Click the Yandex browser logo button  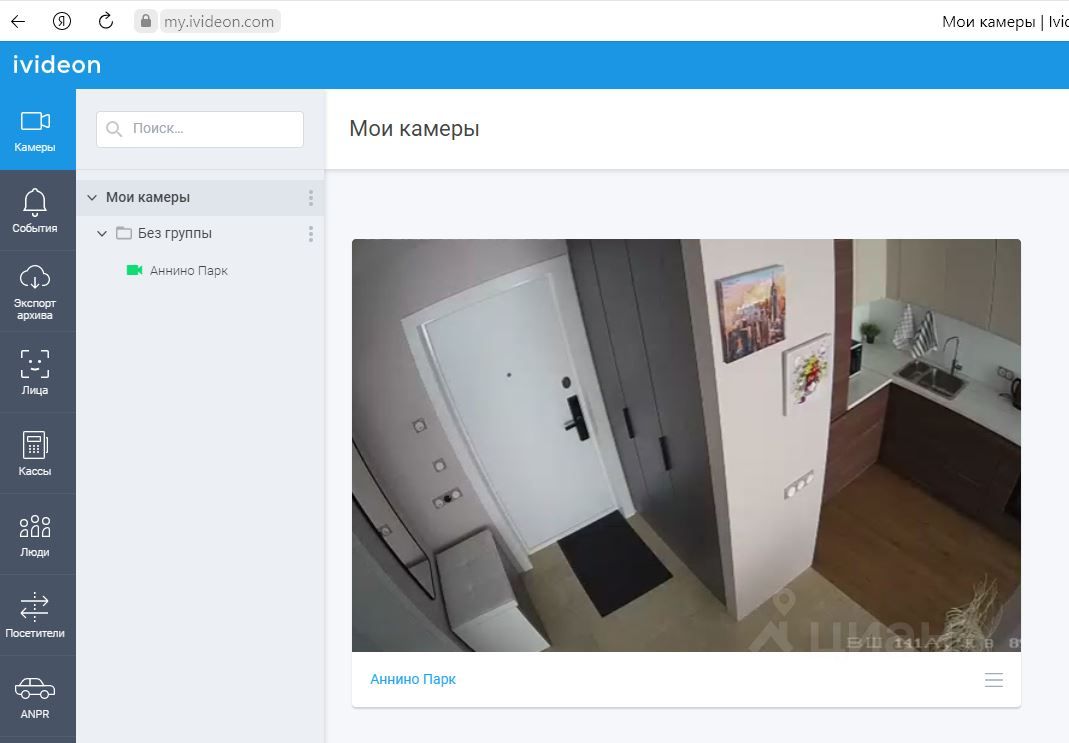point(61,21)
